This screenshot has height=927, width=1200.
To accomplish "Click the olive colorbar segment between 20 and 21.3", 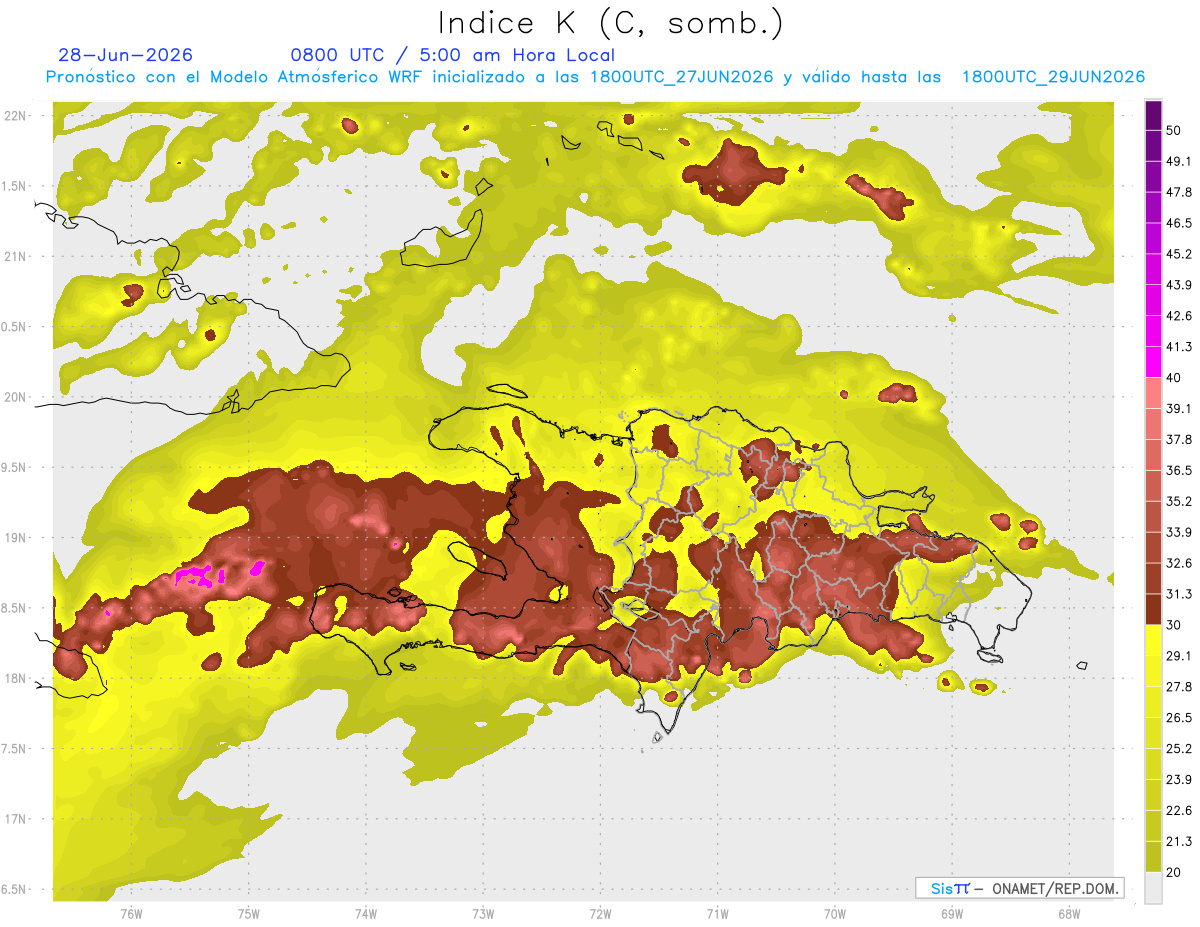I will point(1153,857).
